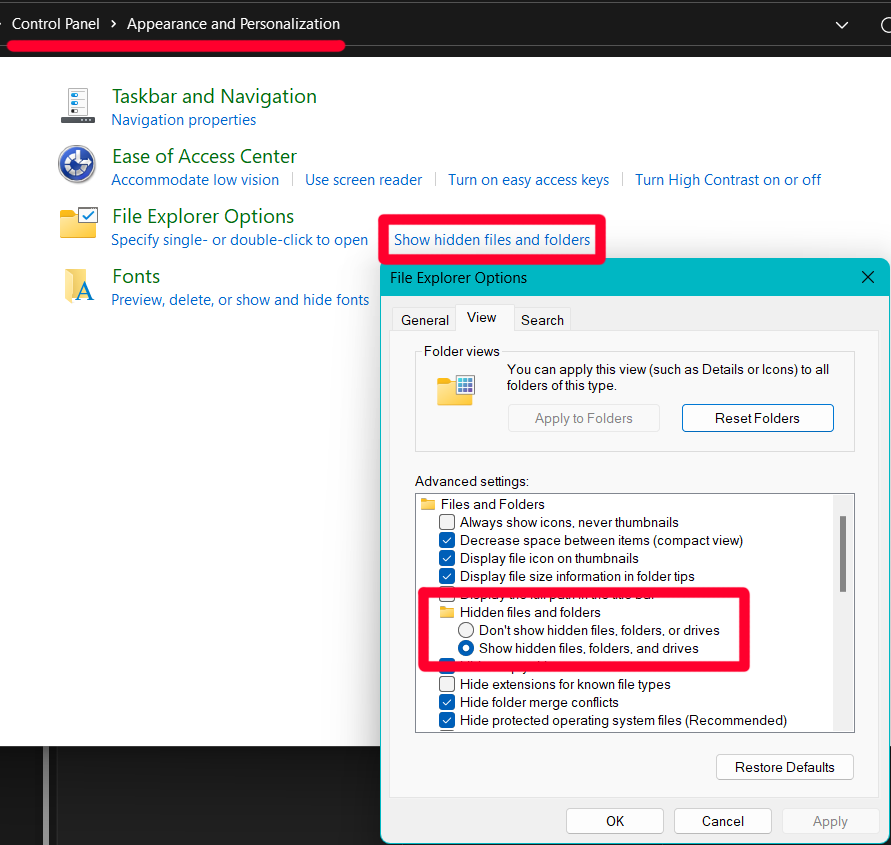Click Control Panel in the breadcrumb
The height and width of the screenshot is (845, 891).
(56, 24)
